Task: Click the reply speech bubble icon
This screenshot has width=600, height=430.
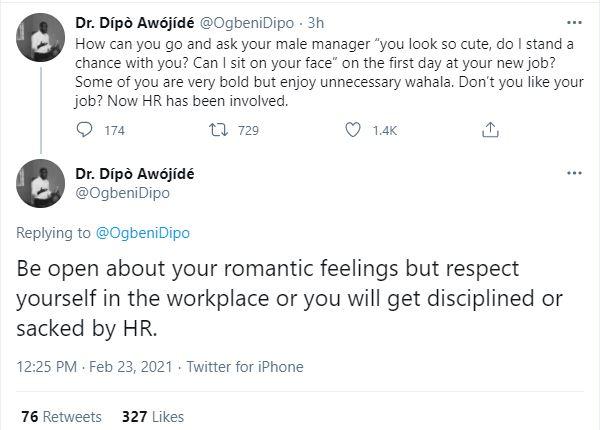Action: pyautogui.click(x=84, y=129)
